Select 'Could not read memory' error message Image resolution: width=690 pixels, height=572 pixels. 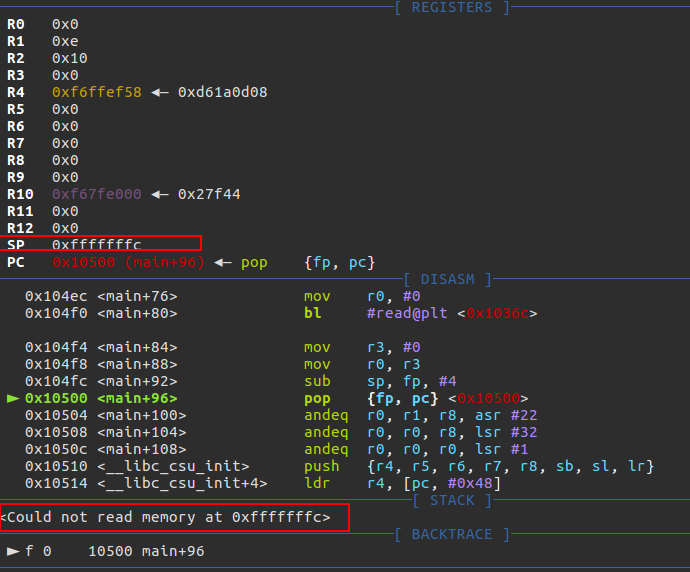point(165,517)
